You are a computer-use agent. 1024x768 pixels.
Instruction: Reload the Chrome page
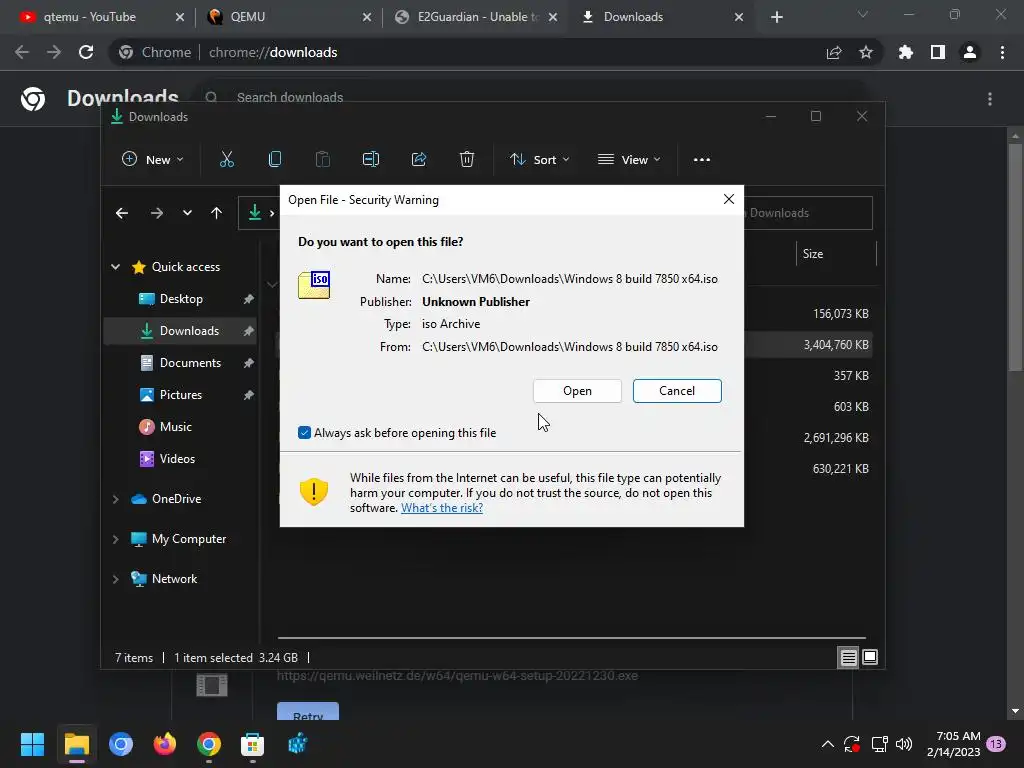pyautogui.click(x=86, y=52)
